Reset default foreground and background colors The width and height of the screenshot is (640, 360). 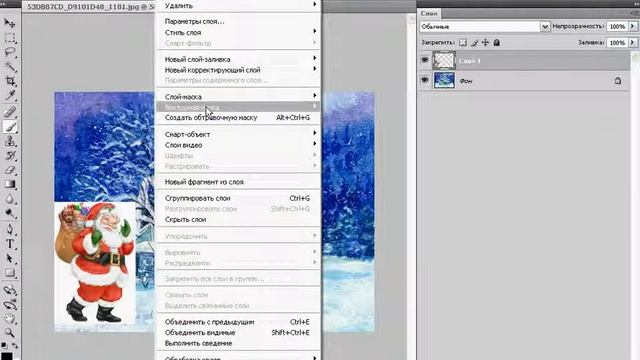[x=4, y=345]
